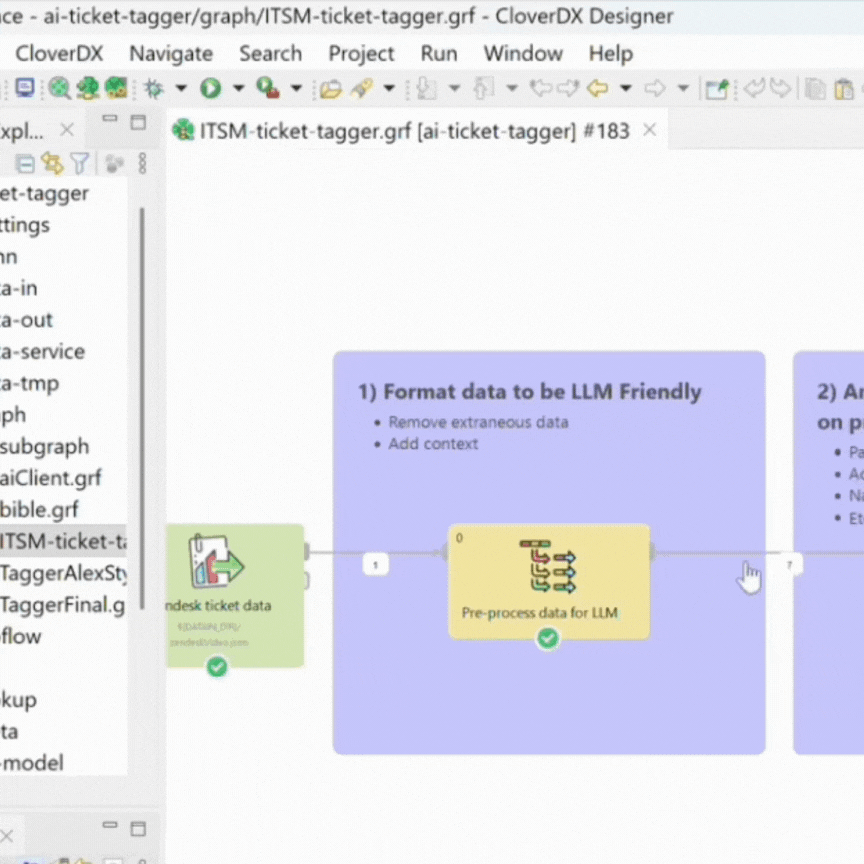Open the Project menu
864x864 pixels.
click(361, 54)
